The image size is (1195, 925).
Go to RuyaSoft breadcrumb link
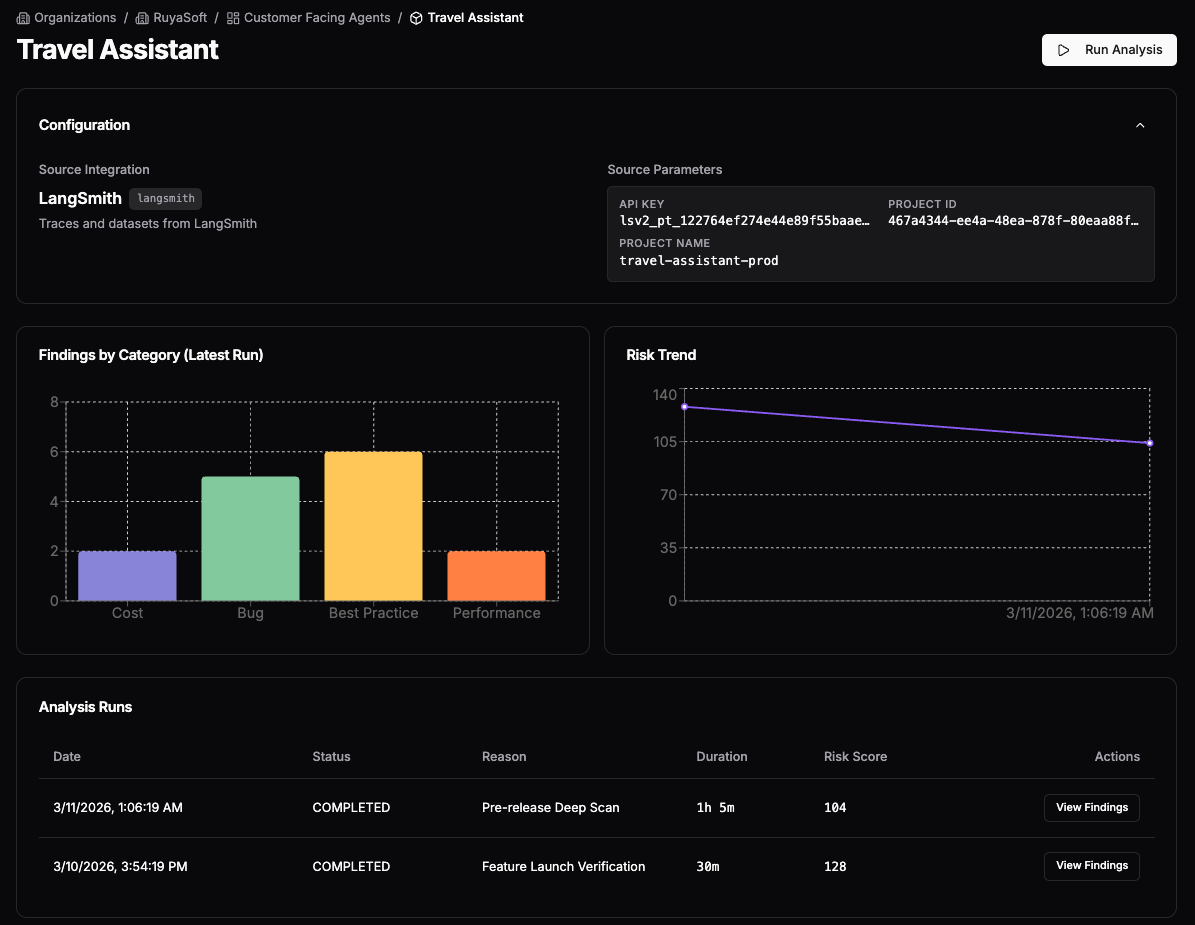tap(180, 18)
